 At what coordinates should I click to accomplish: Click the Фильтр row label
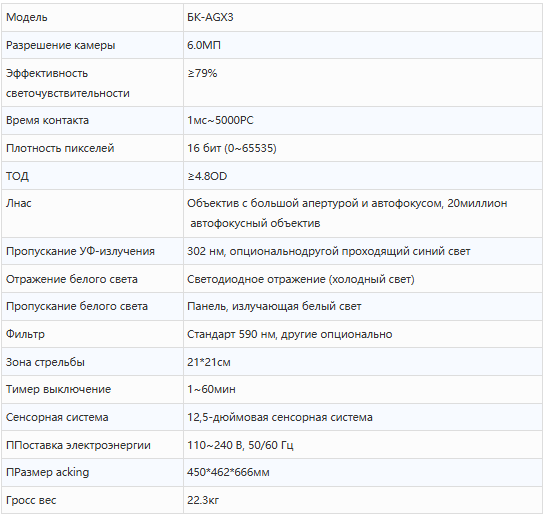[25, 334]
